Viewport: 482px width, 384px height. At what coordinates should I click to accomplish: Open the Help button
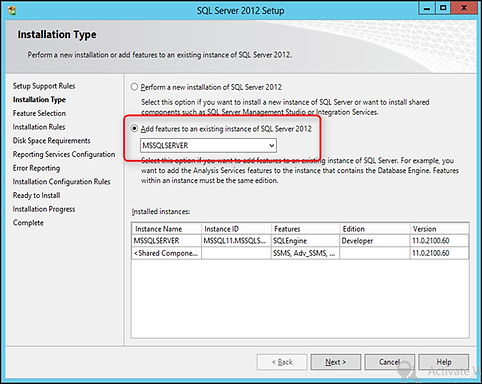[x=444, y=362]
